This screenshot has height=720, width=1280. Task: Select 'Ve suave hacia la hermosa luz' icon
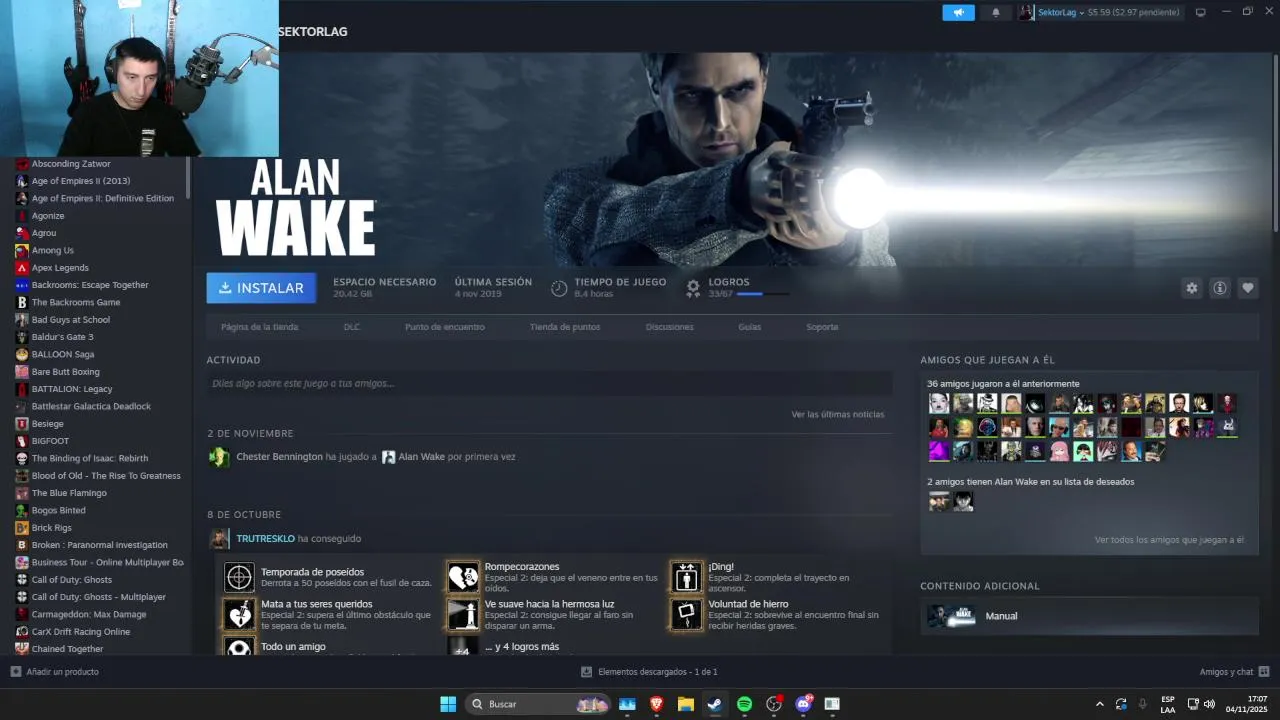[x=463, y=614]
